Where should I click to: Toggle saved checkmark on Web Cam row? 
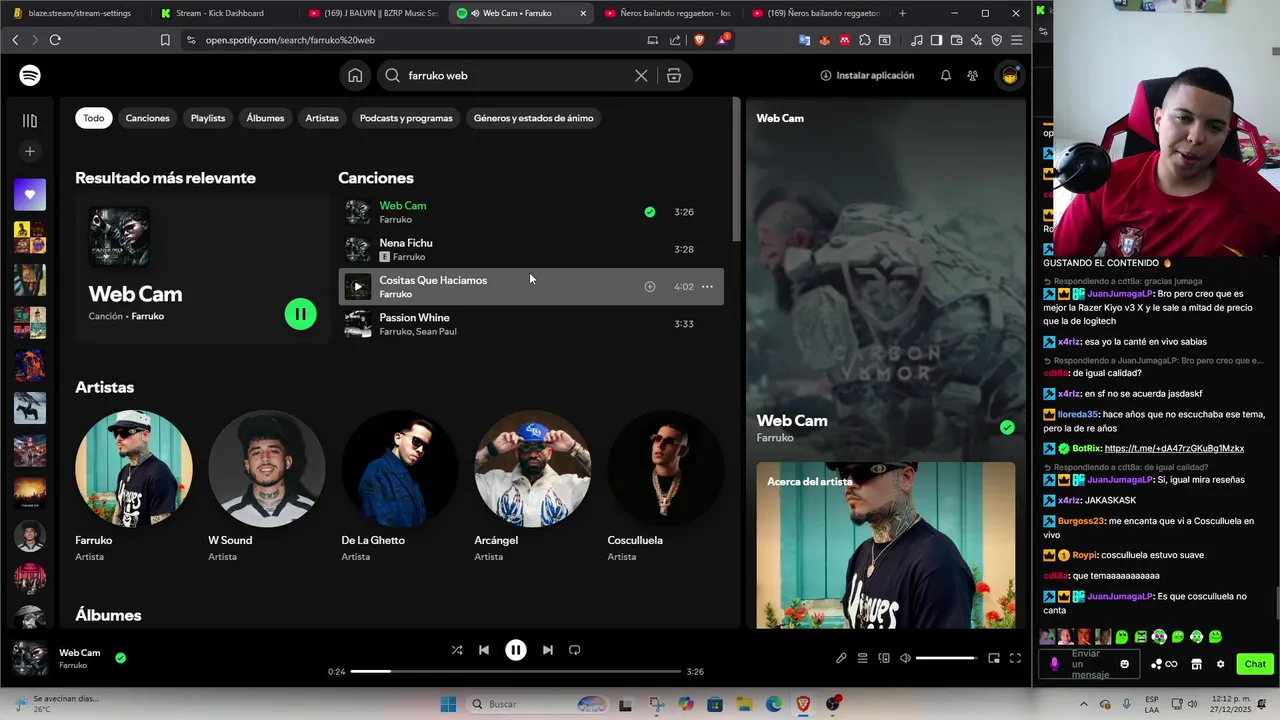coord(650,212)
